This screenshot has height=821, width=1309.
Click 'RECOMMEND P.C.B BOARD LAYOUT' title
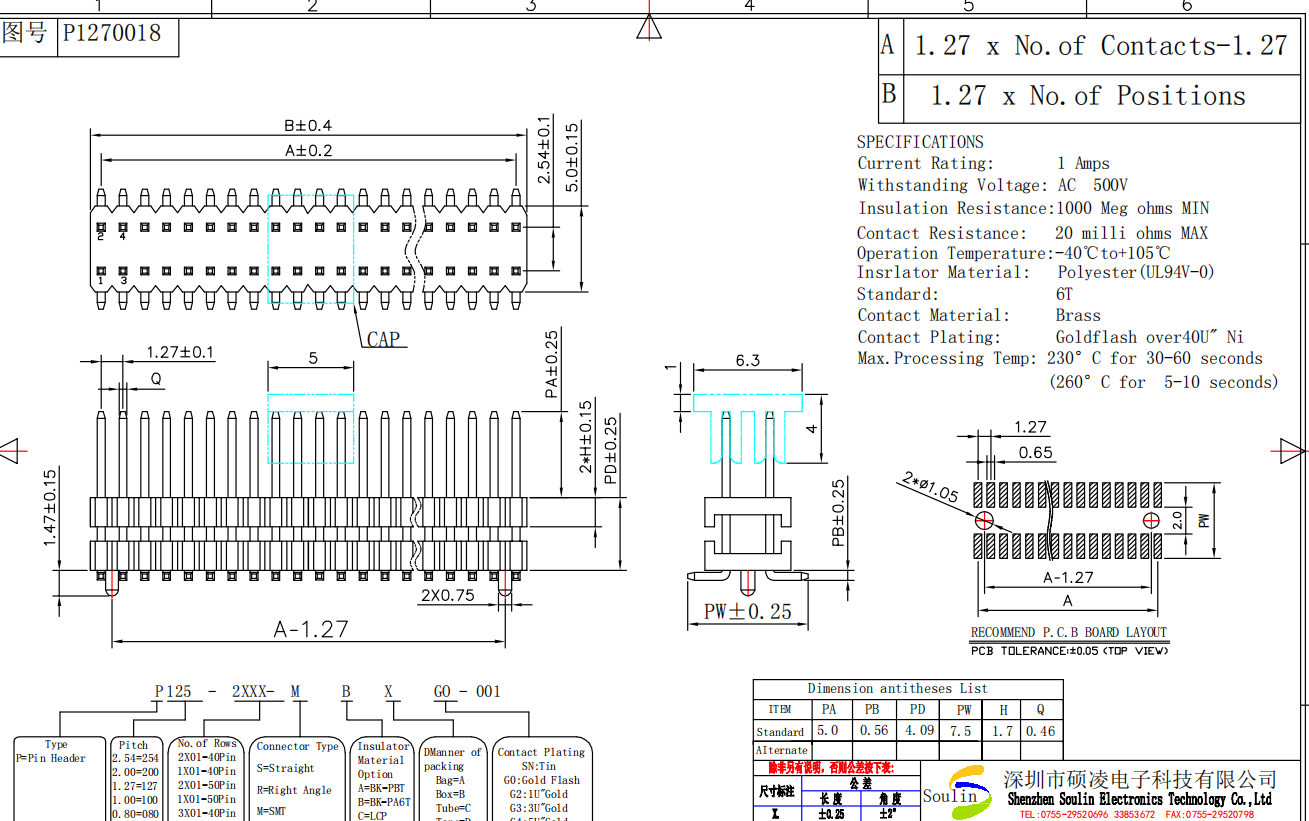(x=1069, y=633)
